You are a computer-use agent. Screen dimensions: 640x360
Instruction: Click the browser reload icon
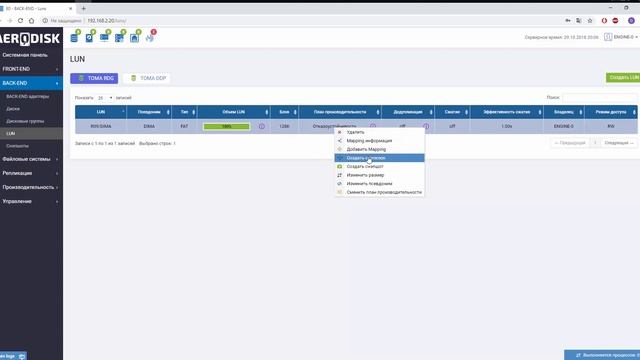click(x=20, y=20)
